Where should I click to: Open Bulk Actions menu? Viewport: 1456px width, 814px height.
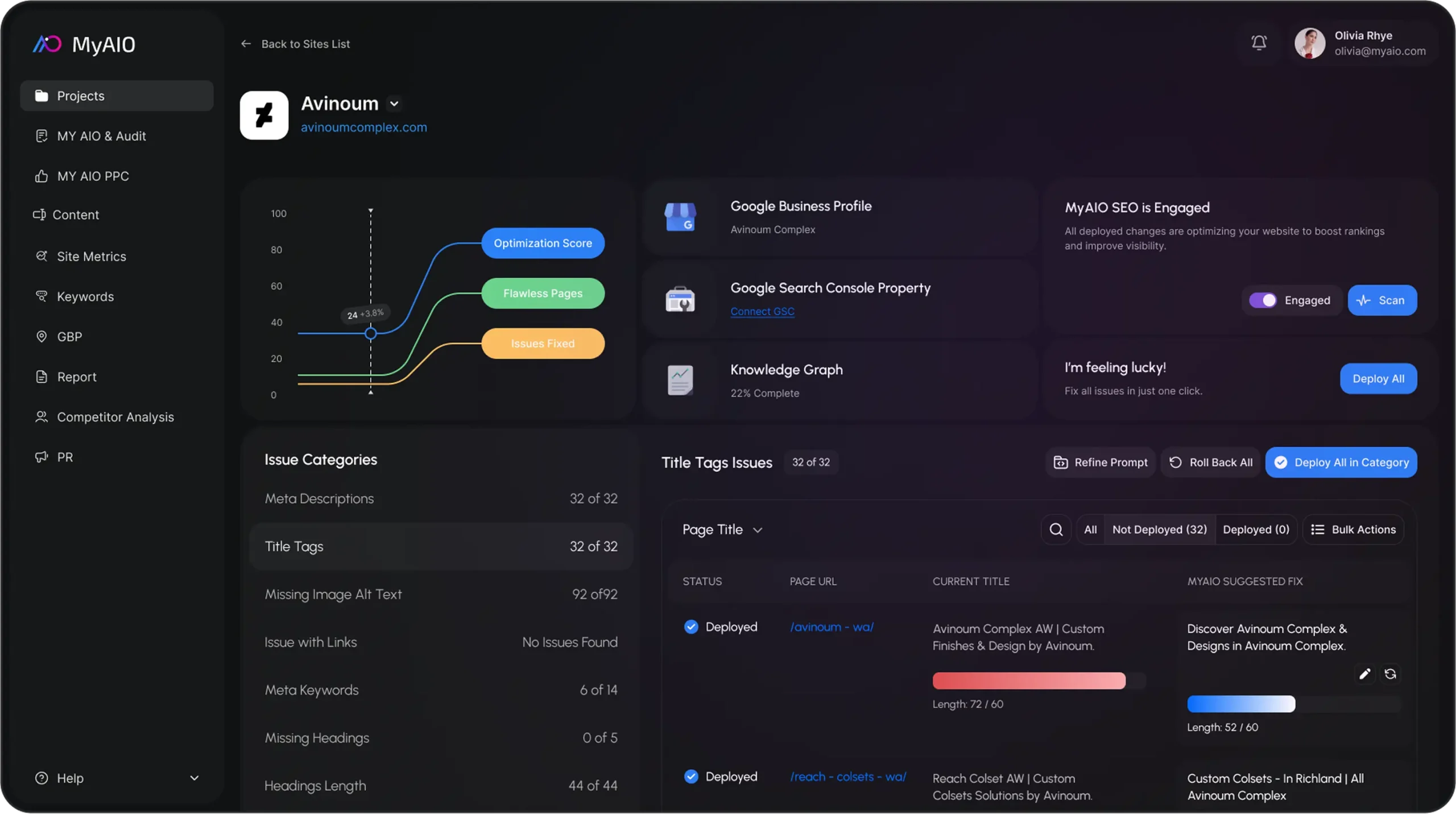(x=1353, y=530)
